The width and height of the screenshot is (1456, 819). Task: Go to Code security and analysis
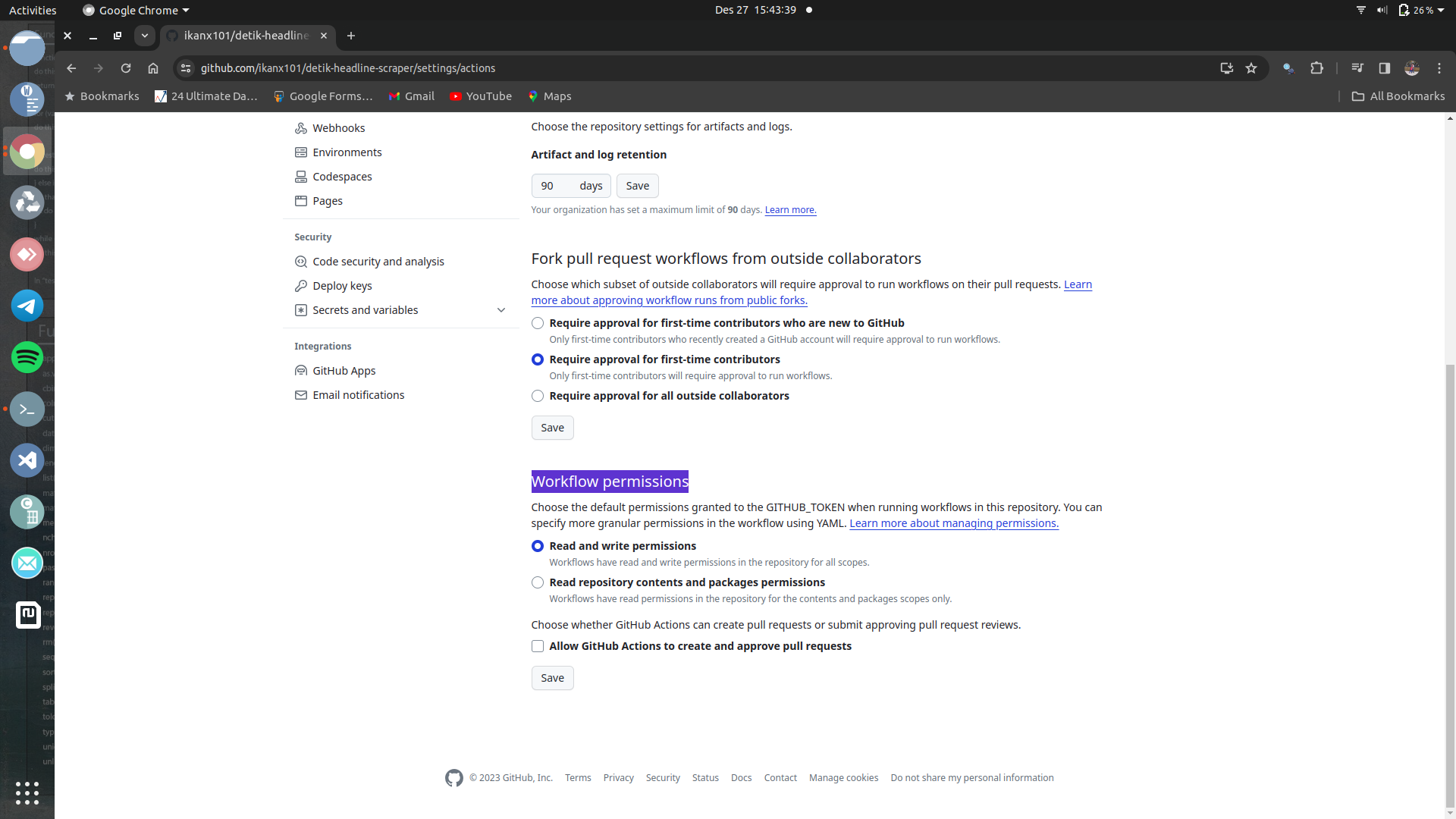378,262
